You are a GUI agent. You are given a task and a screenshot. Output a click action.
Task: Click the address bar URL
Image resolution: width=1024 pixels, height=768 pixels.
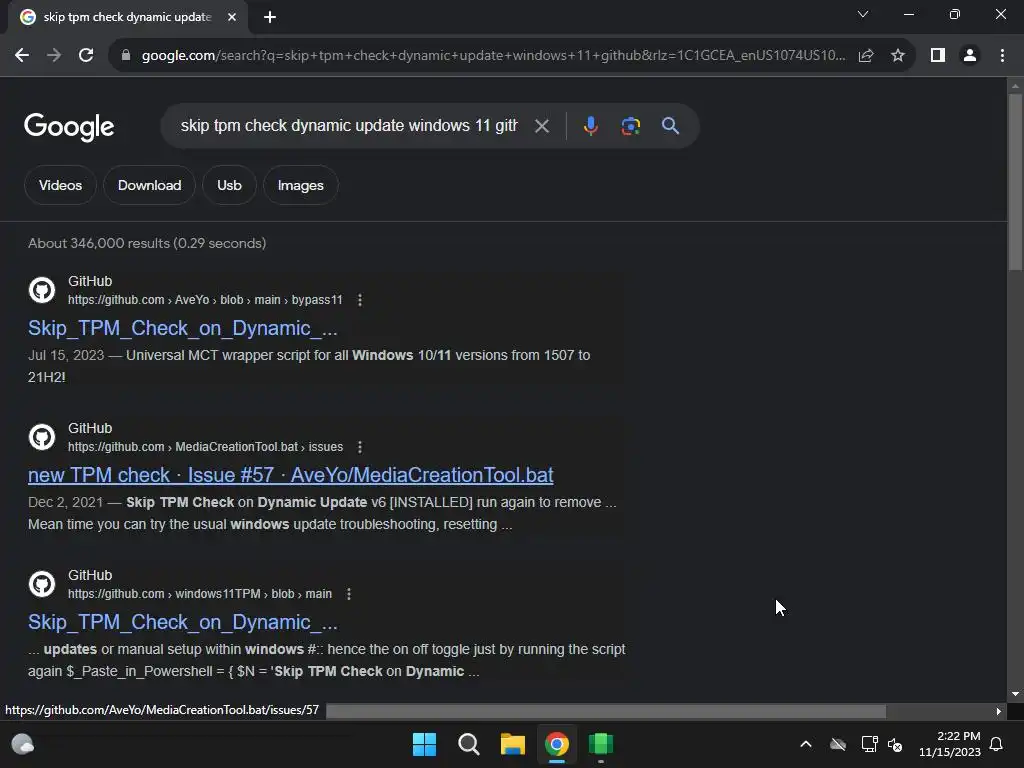tap(494, 56)
